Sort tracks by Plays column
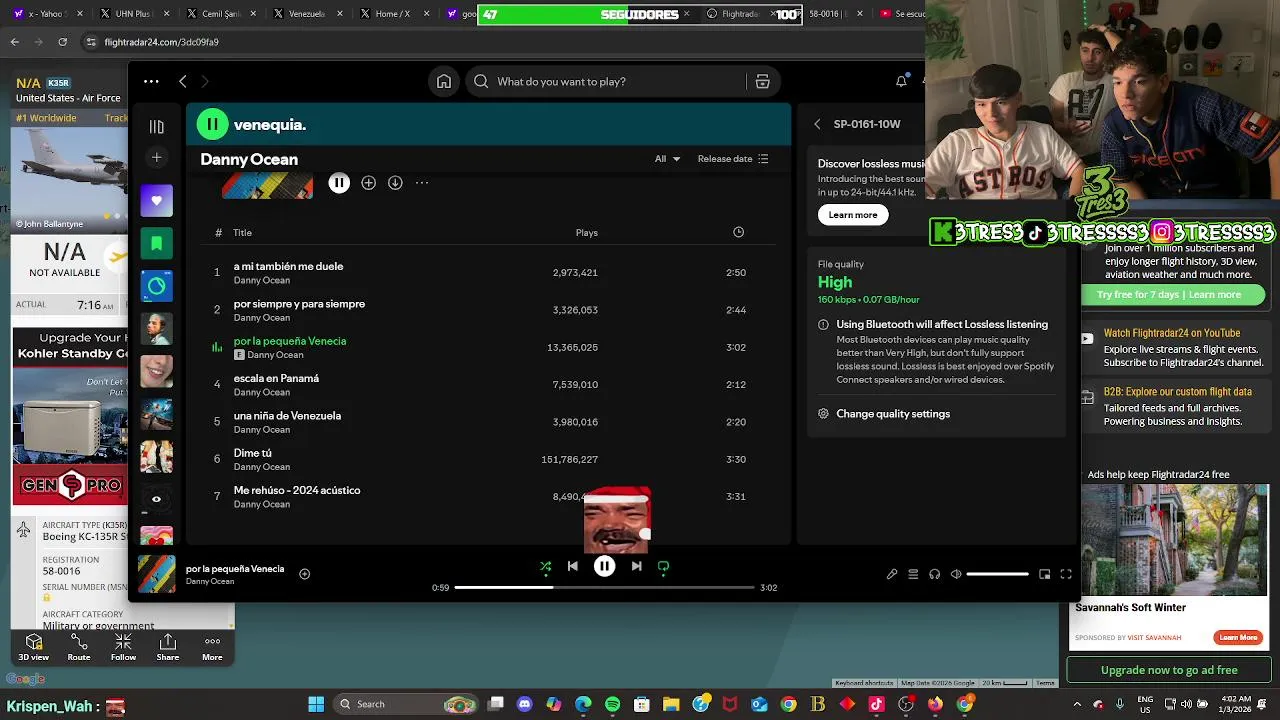This screenshot has width=1280, height=720. 586,233
